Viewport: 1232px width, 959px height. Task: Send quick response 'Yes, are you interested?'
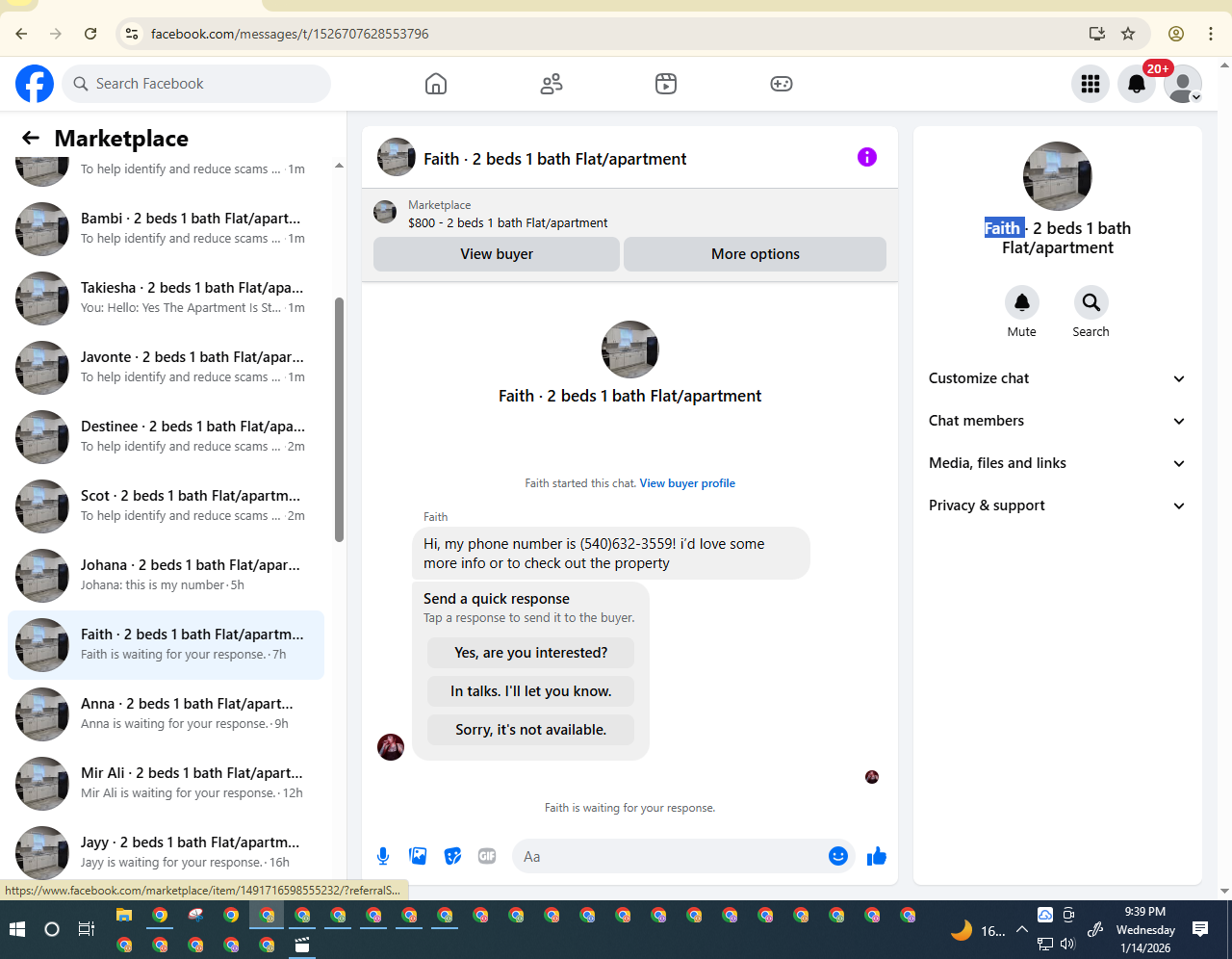tap(531, 653)
